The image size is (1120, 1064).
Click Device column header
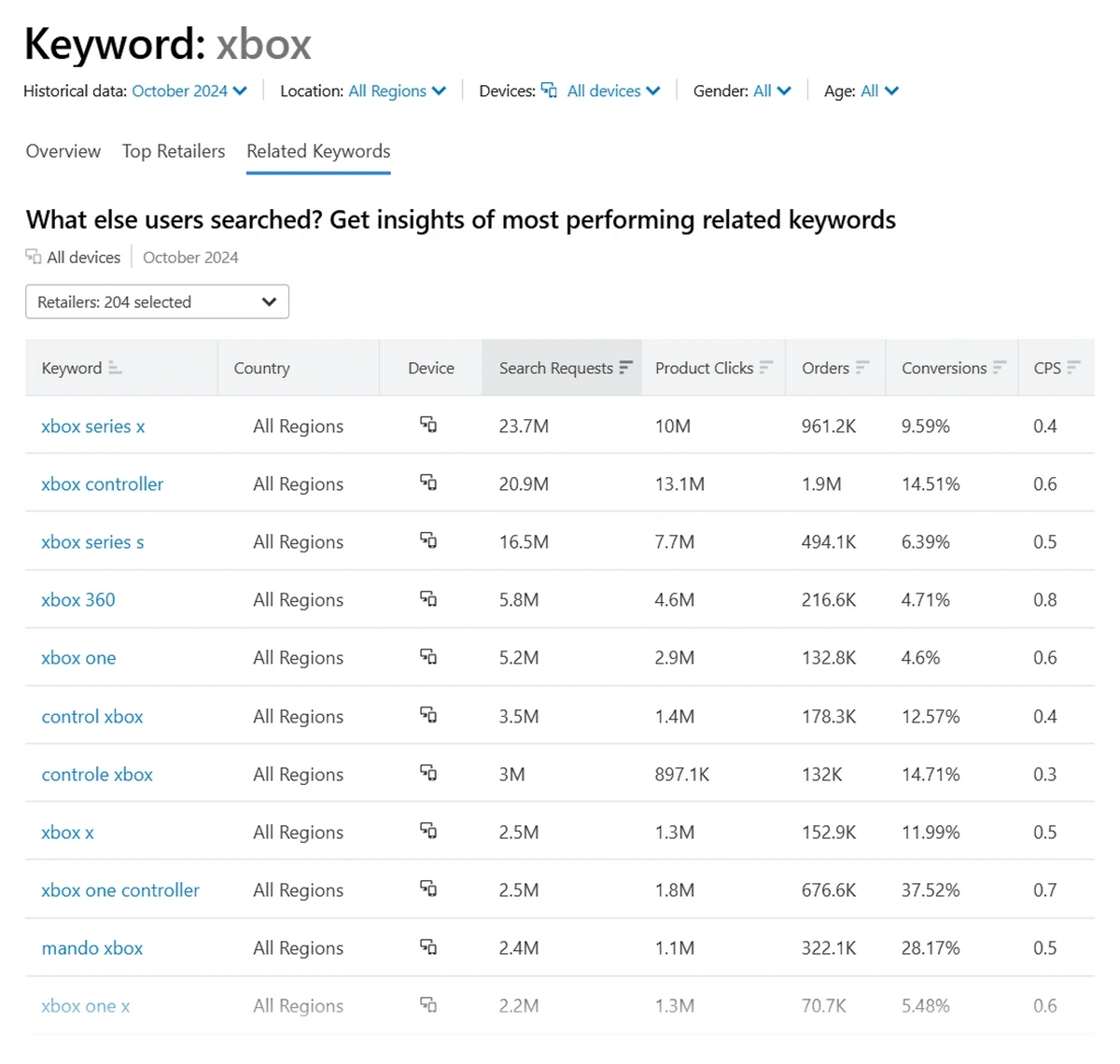(x=431, y=368)
